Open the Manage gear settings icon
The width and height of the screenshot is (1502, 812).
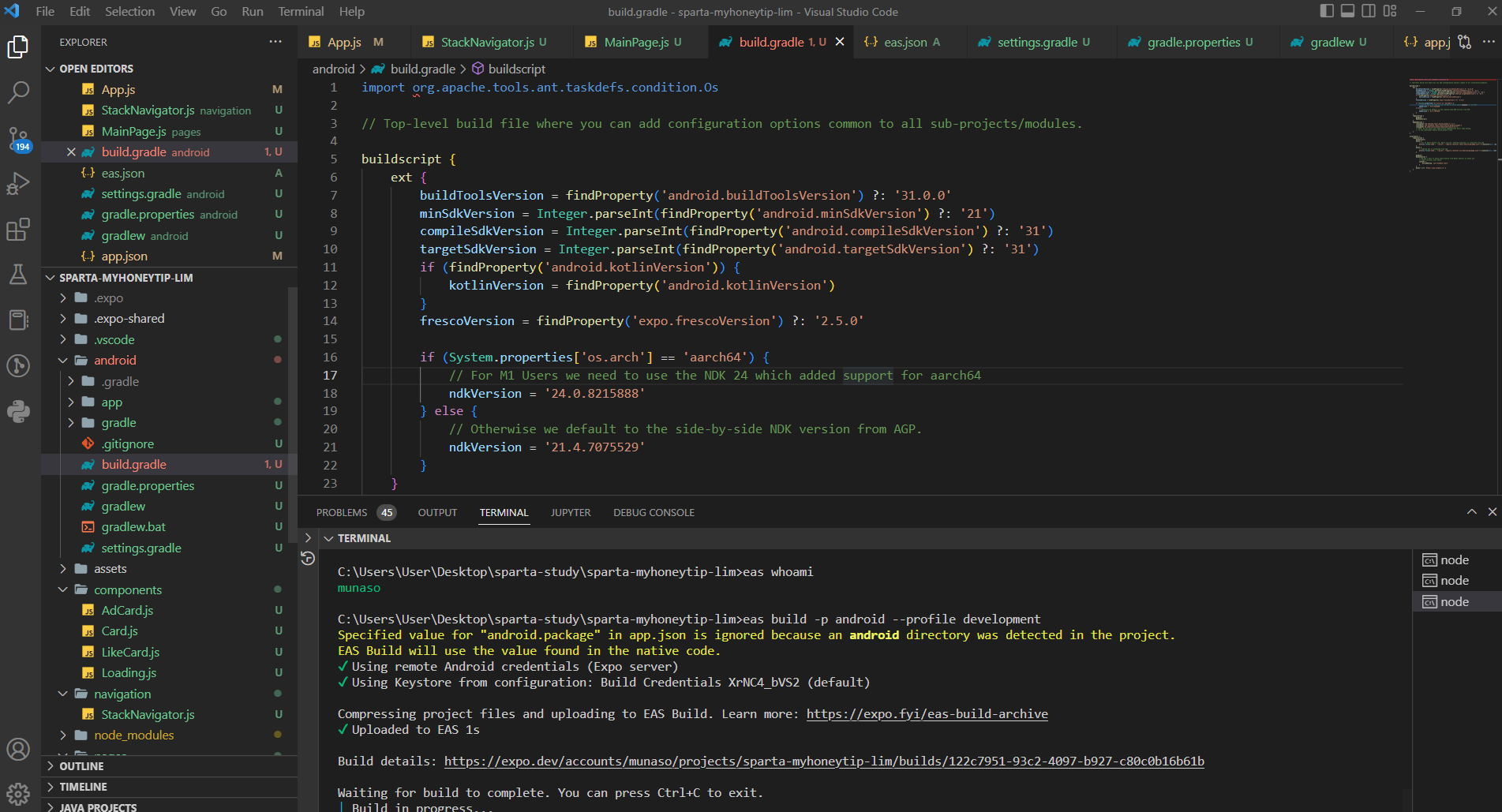click(x=18, y=793)
